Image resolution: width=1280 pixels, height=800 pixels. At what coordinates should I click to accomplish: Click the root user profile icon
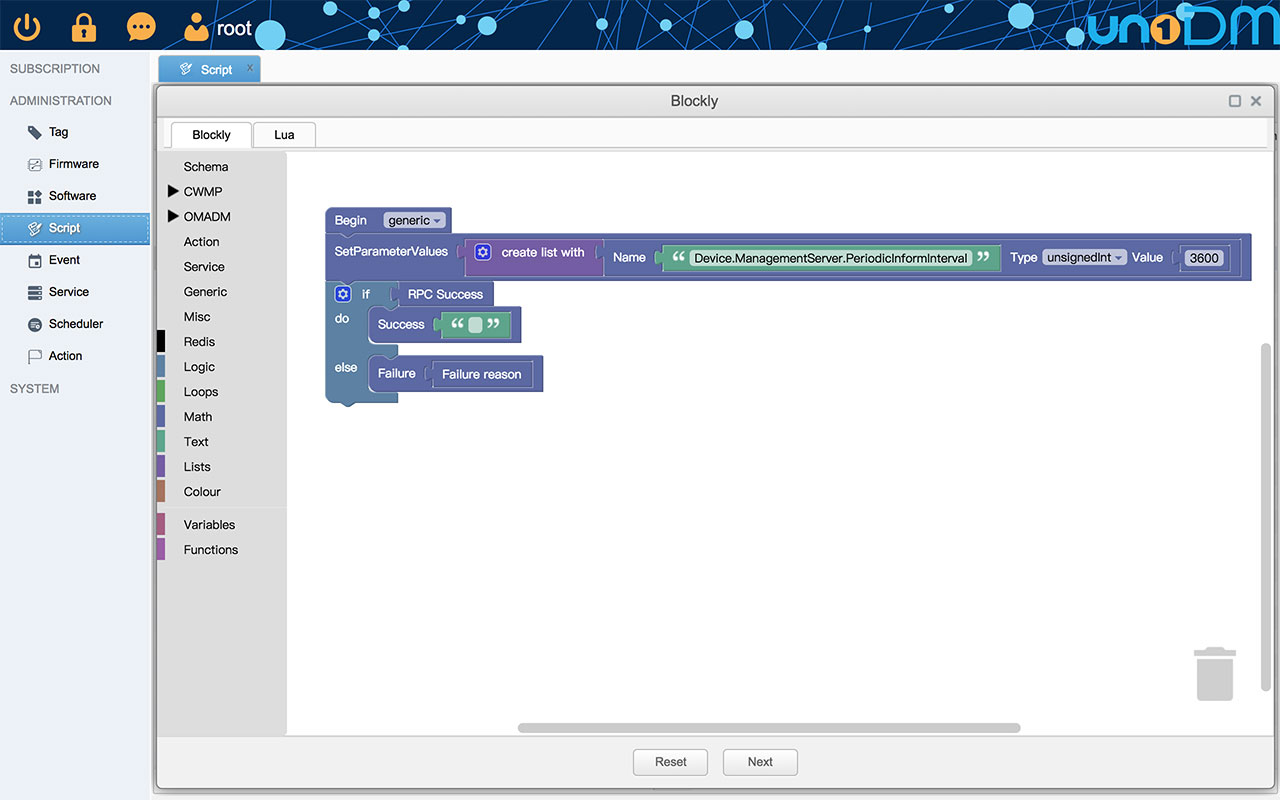click(197, 27)
